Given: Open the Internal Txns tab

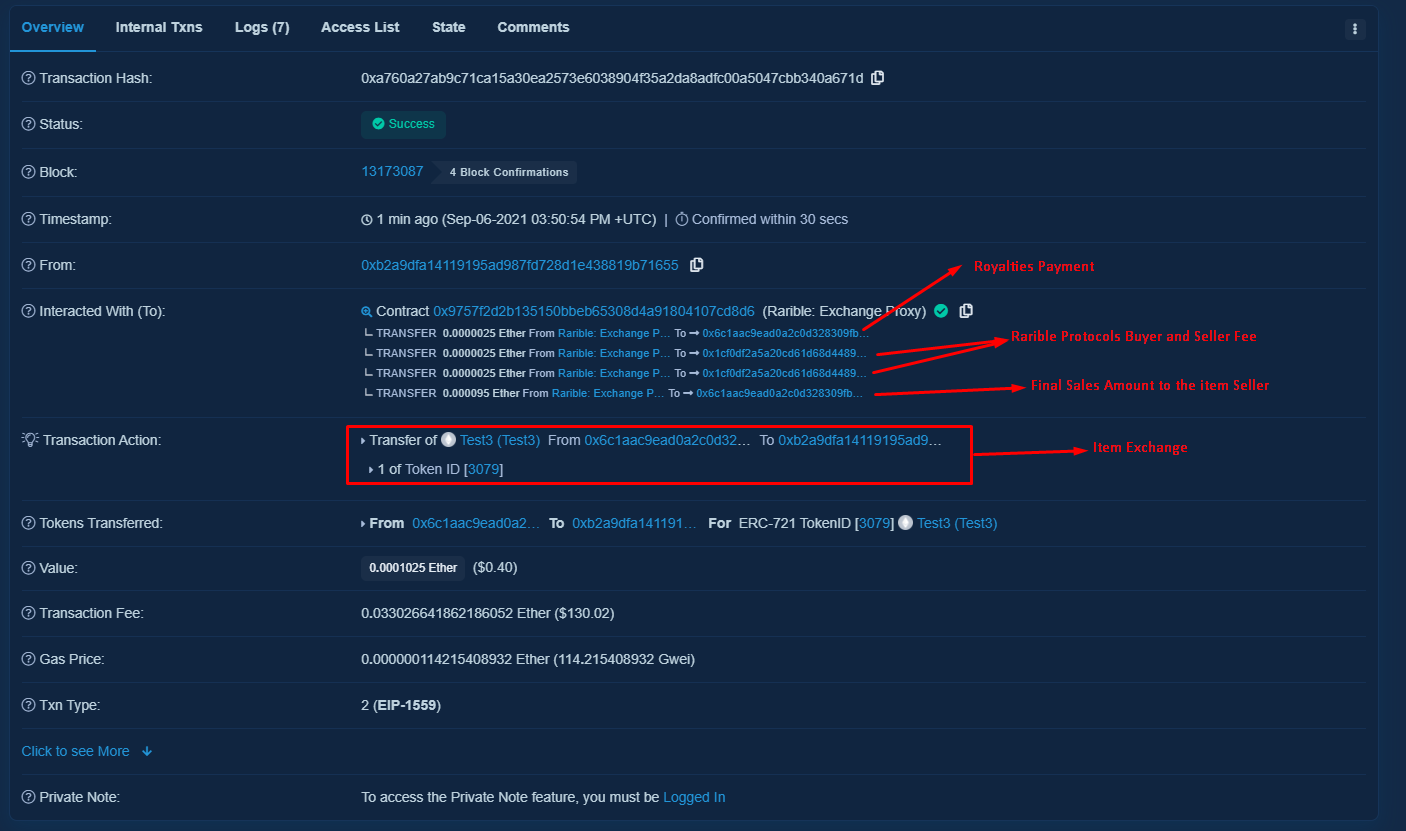Looking at the screenshot, I should [x=159, y=27].
